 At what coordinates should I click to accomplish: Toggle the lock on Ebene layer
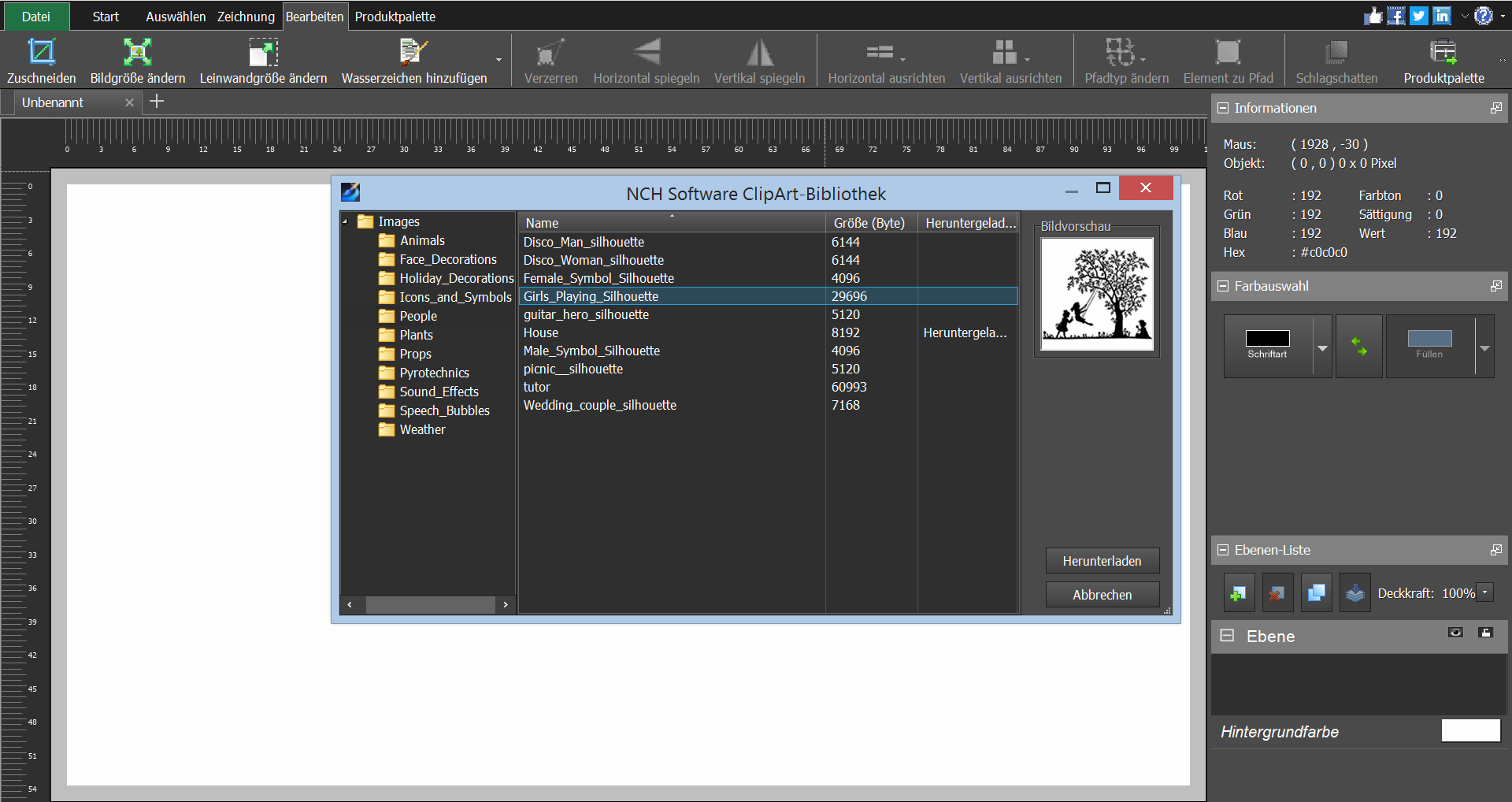pos(1485,633)
